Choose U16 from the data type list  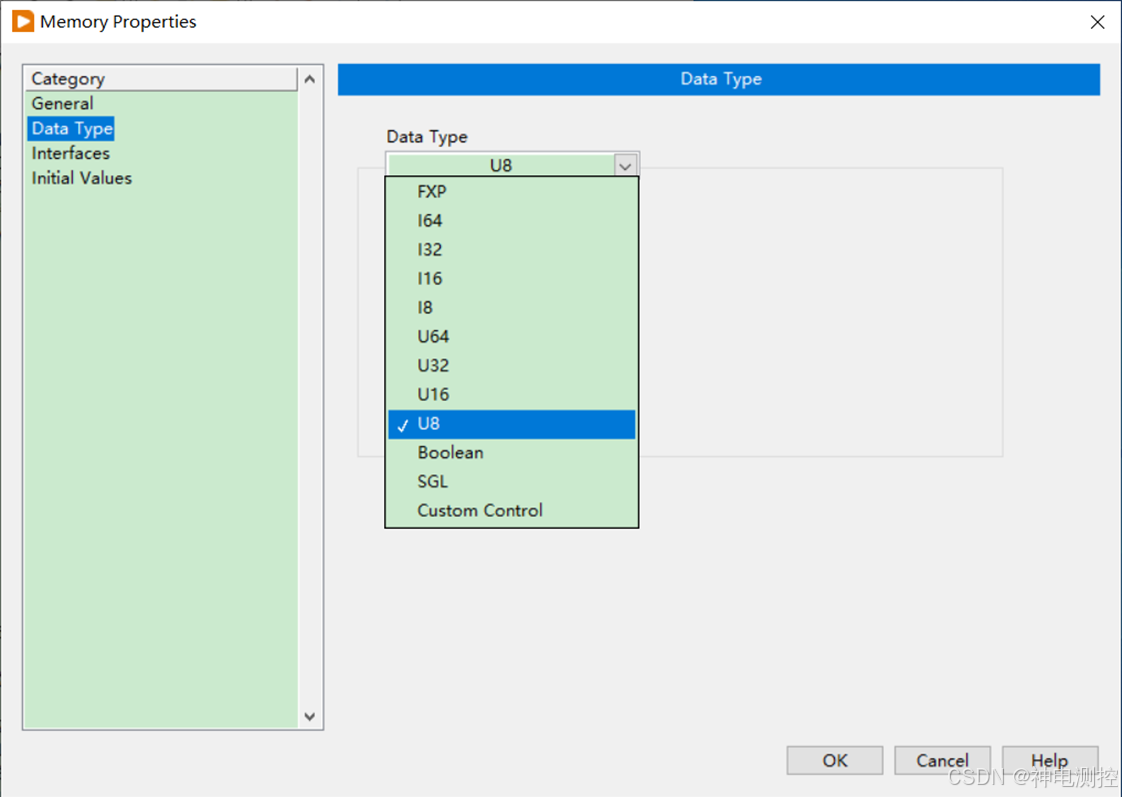click(x=512, y=394)
